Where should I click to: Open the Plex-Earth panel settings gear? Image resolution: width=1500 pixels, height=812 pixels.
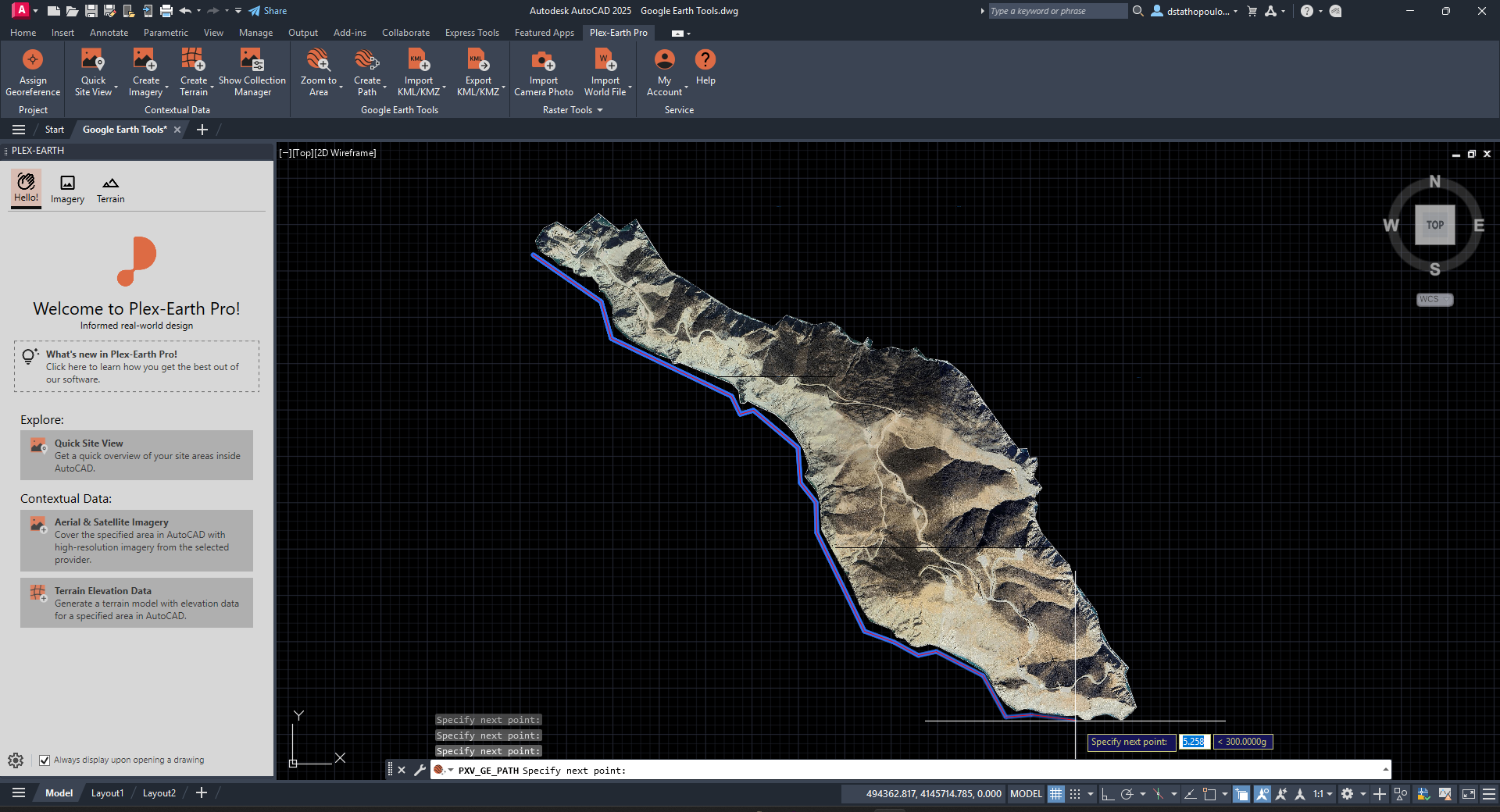pyautogui.click(x=16, y=760)
